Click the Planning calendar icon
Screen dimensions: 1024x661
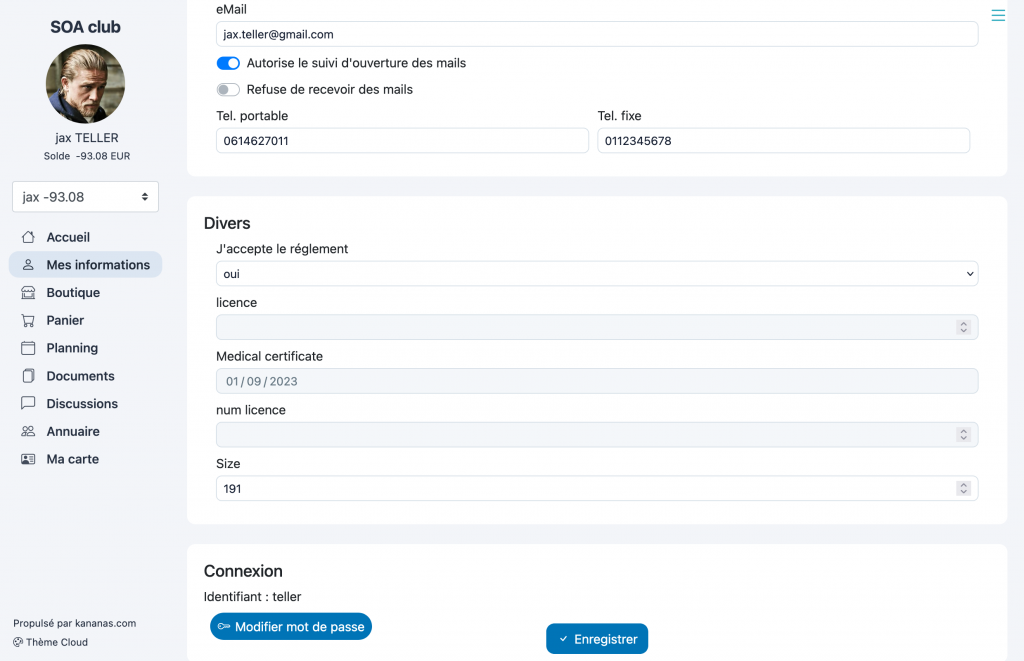pos(28,348)
